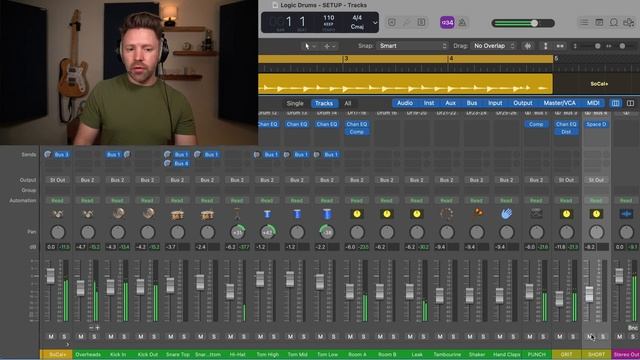This screenshot has width=640, height=360.
Task: Switch mixer view to Tracks
Action: click(324, 103)
